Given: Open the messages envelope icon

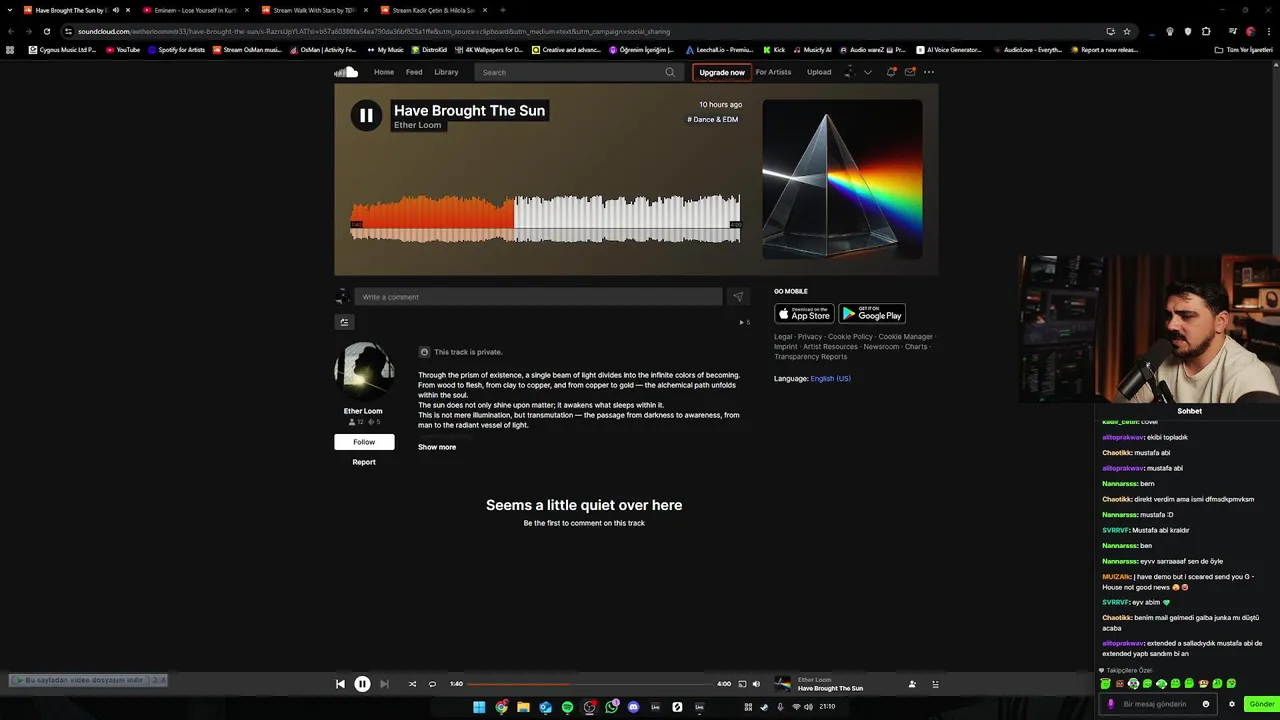Looking at the screenshot, I should 910,72.
